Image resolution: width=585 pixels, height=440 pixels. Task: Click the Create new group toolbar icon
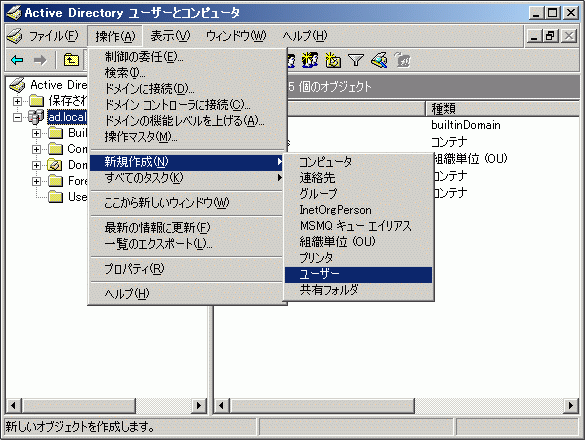[310, 60]
